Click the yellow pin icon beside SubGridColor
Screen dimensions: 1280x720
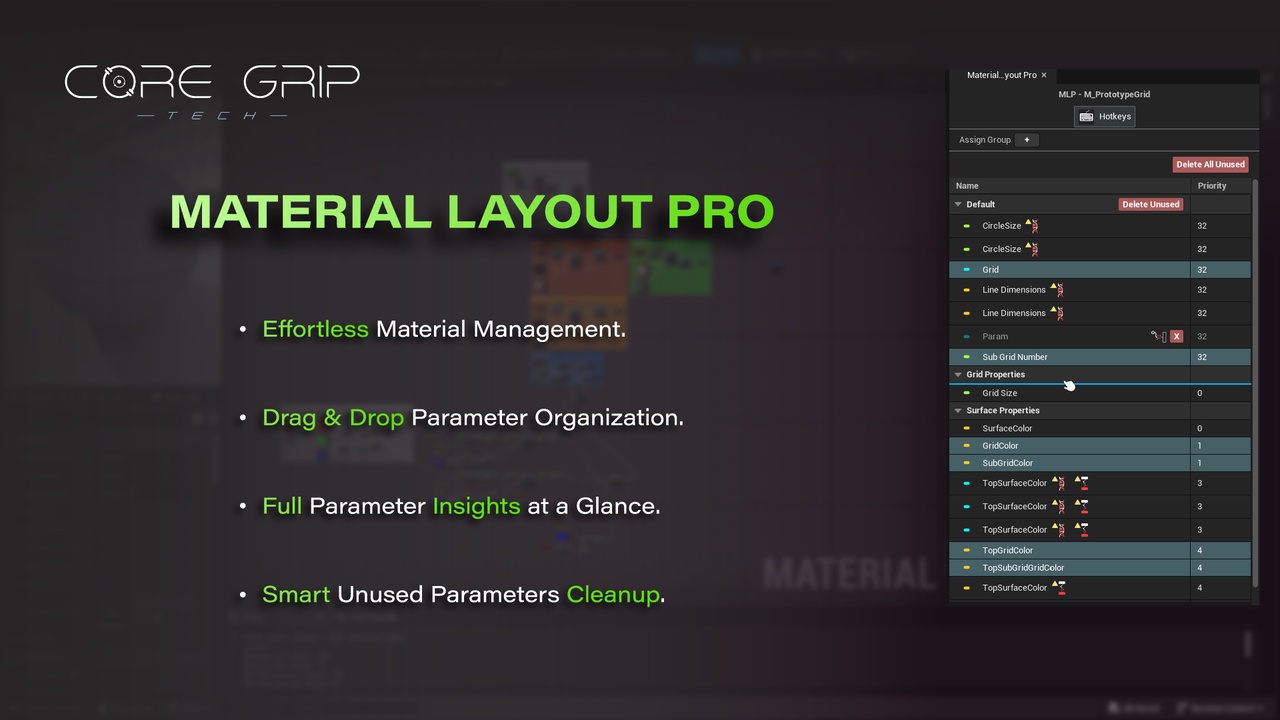[967, 463]
